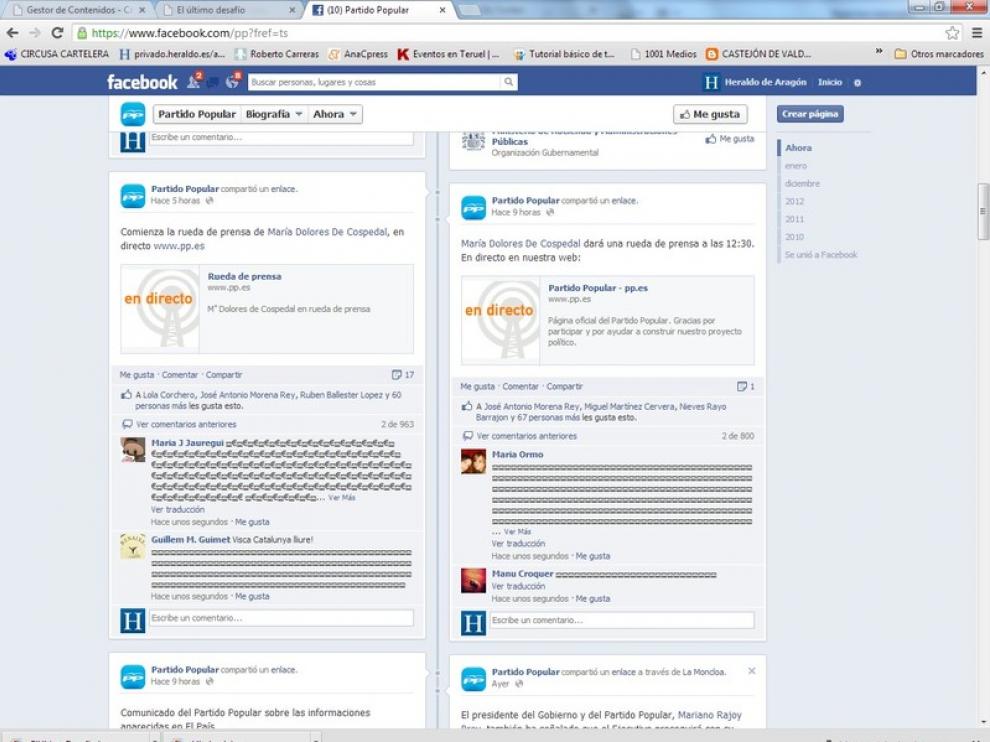Open the Tutorial básico bookmark
Viewport: 990px width, 742px height.
tap(564, 54)
